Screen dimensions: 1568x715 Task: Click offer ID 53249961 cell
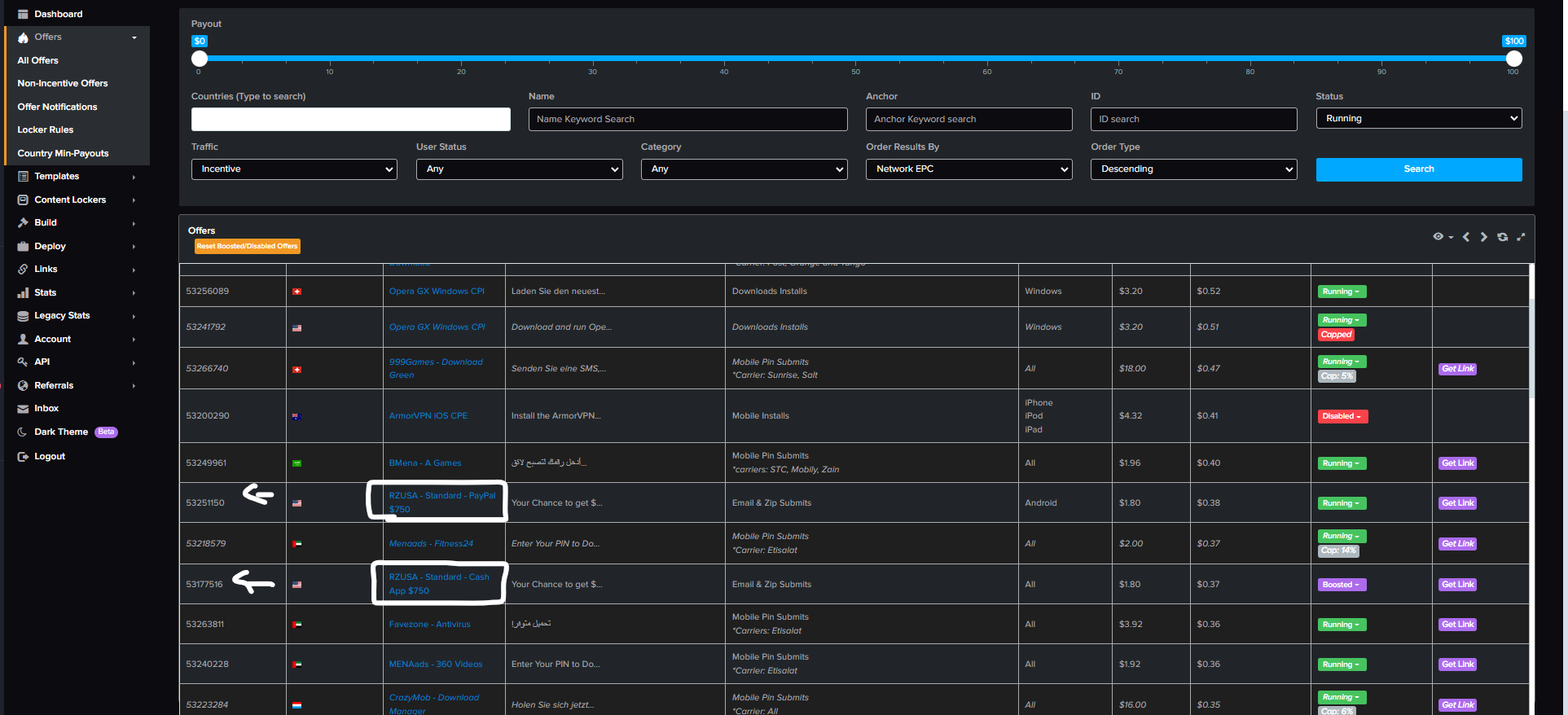point(233,463)
